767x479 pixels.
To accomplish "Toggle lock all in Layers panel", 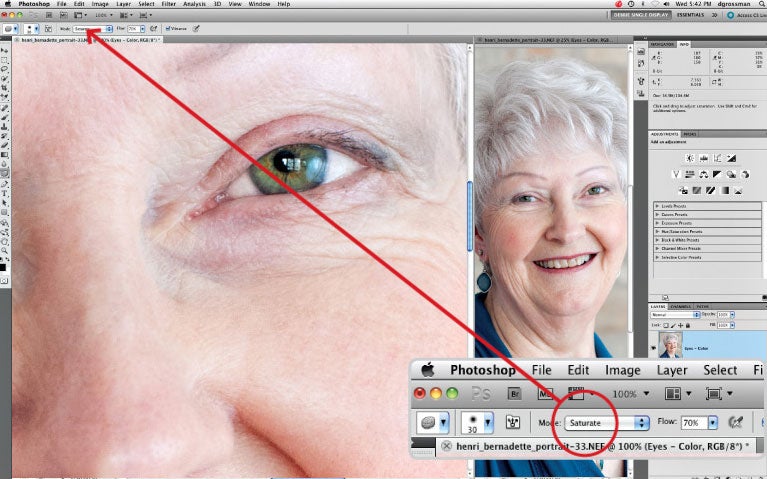I will coord(688,325).
